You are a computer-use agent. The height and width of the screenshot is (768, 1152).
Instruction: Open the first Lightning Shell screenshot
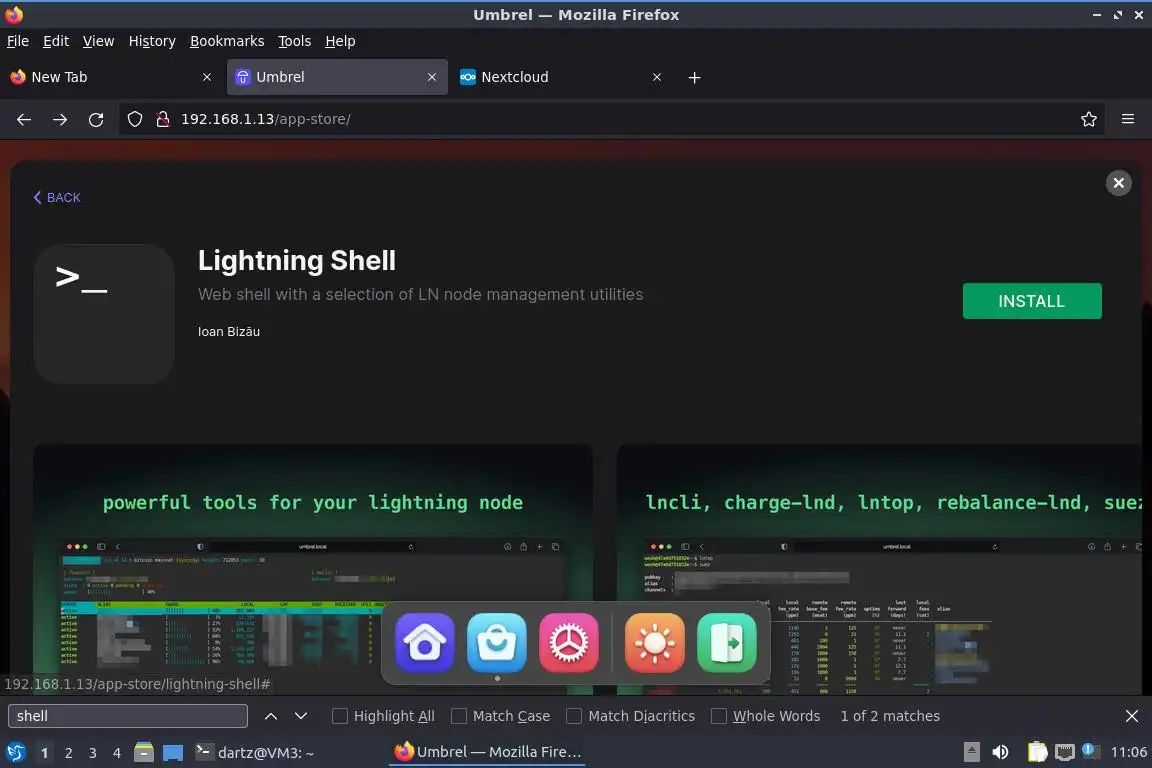tap(313, 570)
